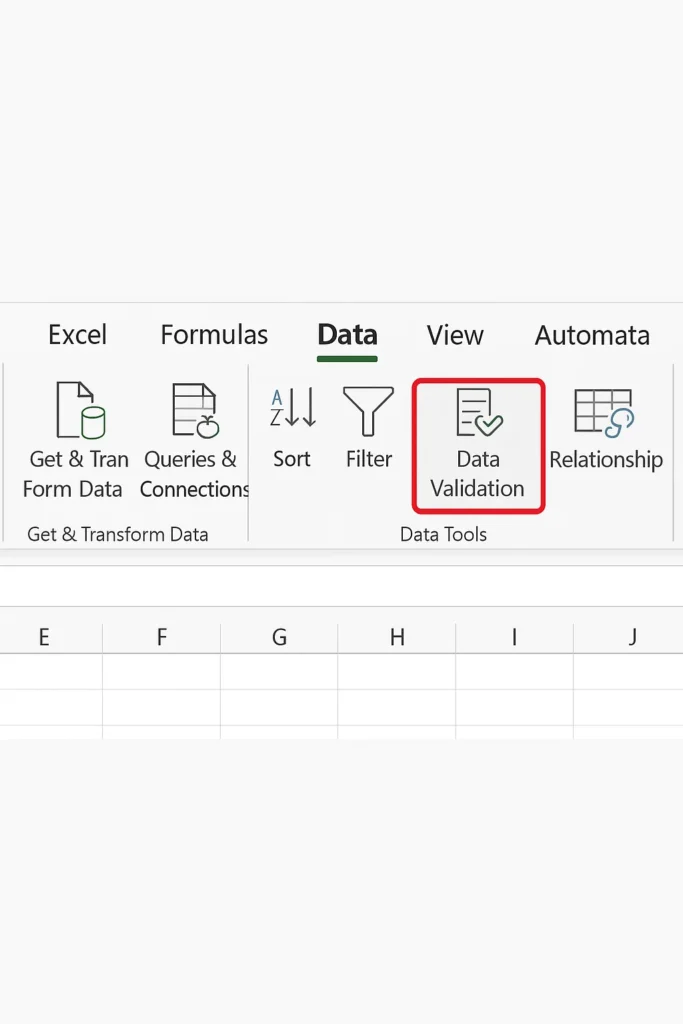Open the Automata tab

point(592,335)
